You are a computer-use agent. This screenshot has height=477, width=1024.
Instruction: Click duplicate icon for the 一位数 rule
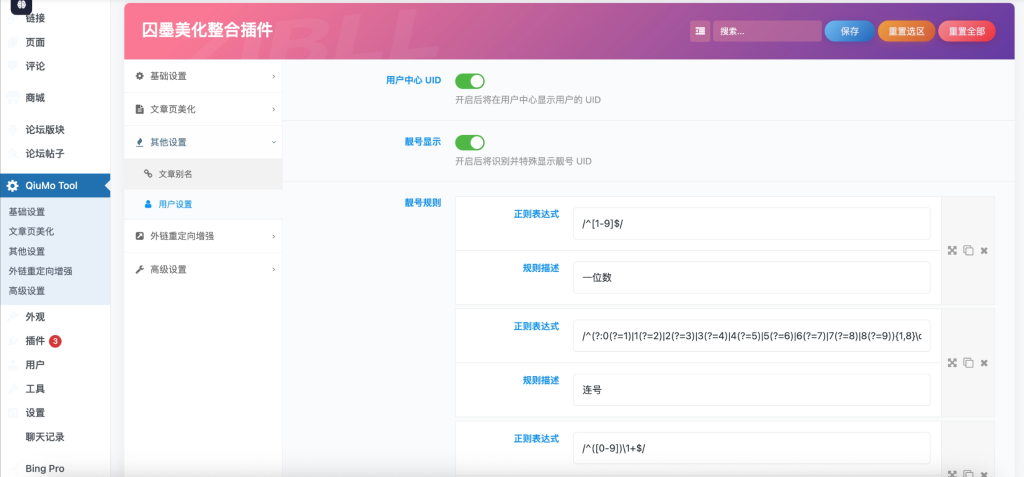pos(968,250)
